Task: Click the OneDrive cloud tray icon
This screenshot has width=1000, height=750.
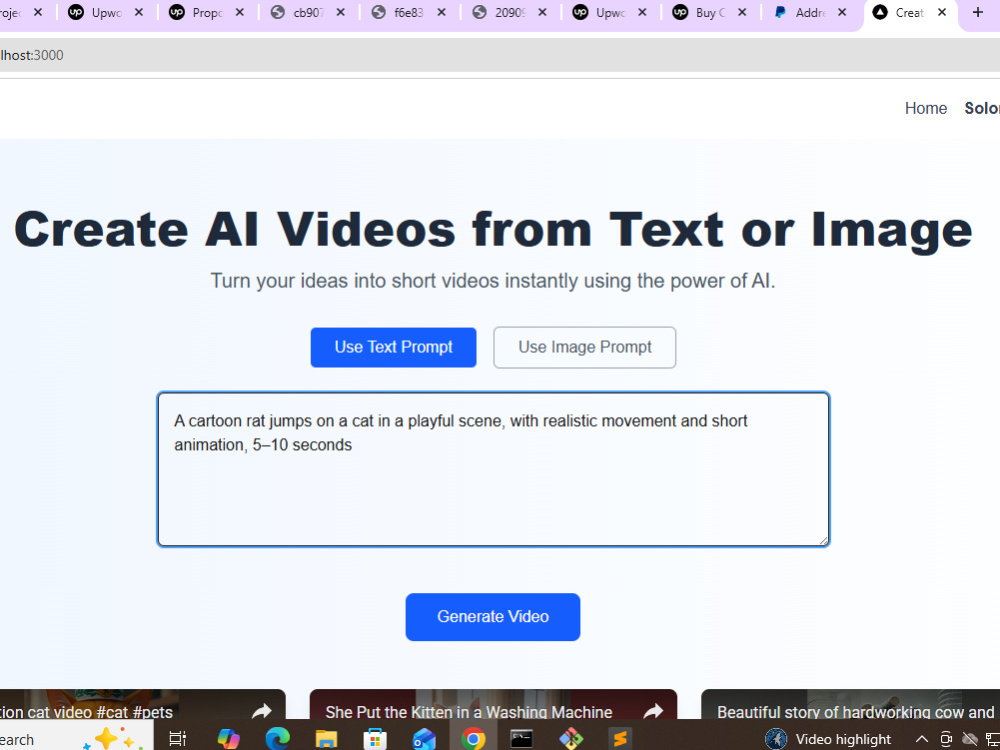Action: 970,739
